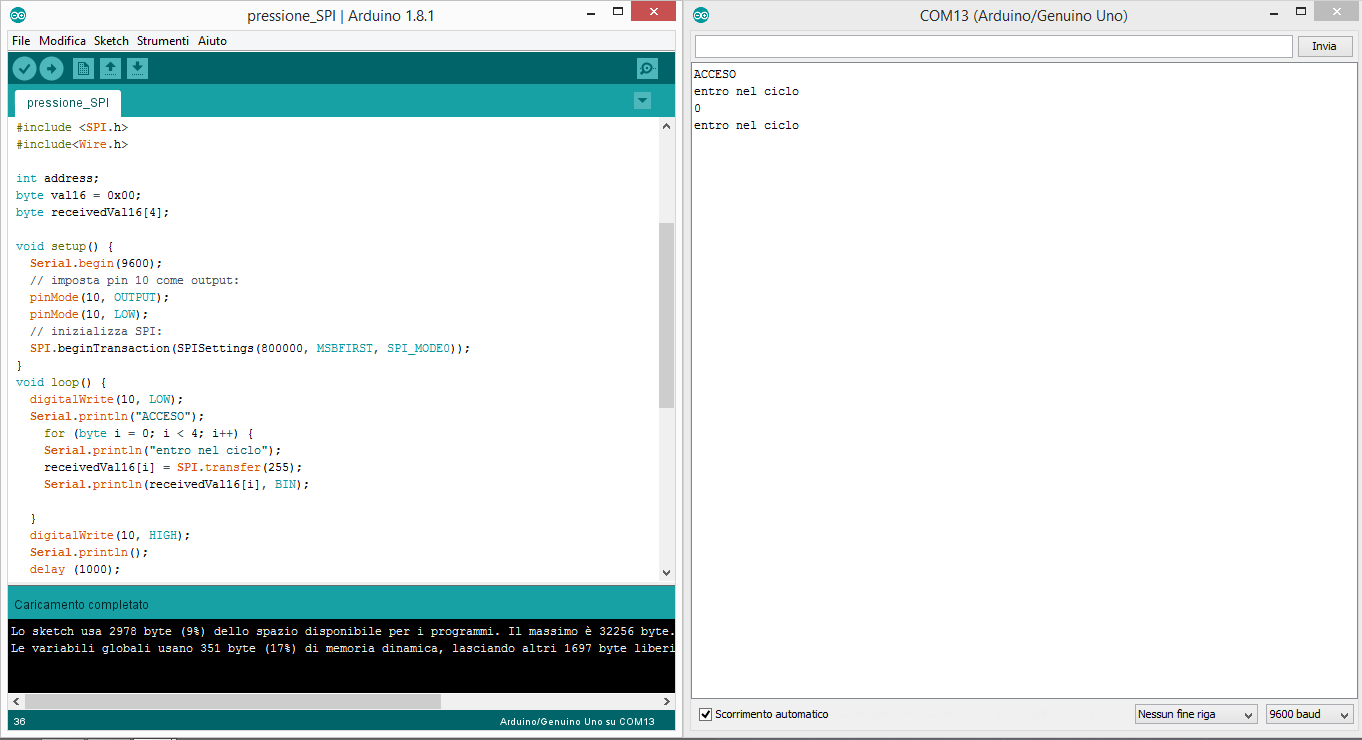Toggle the Scorrimento automatico checkbox

[706, 714]
